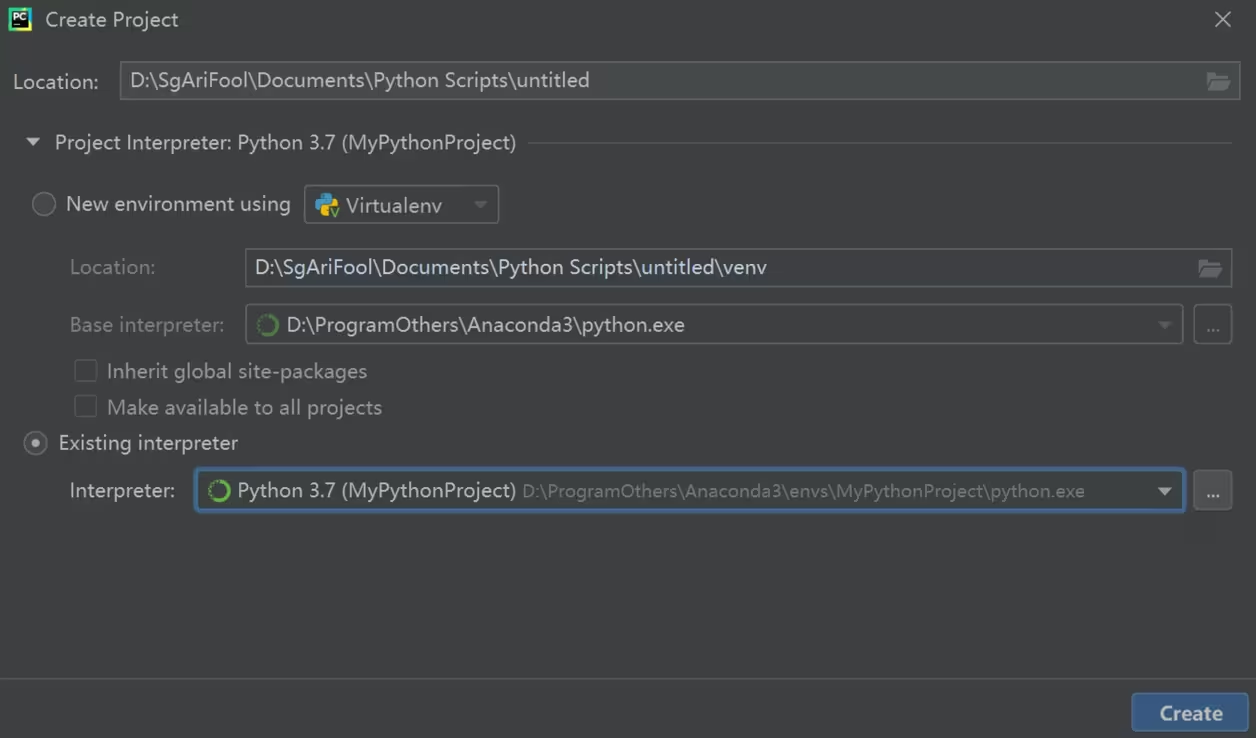This screenshot has height=738, width=1256.
Task: Click the envs\MyPythonProject\python.exe path text
Action: pyautogui.click(x=804, y=492)
